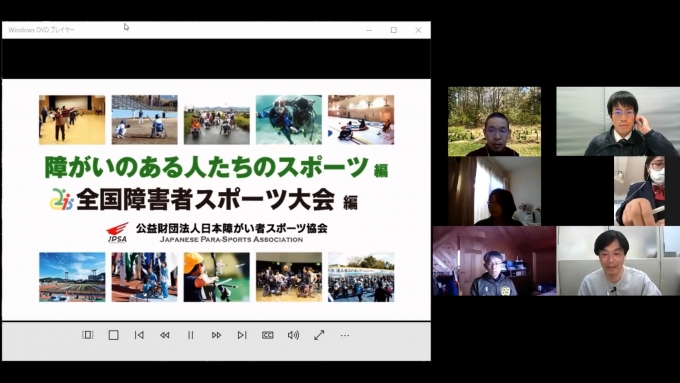Select participant video beside the window curtain
The image size is (680, 383).
coord(494,191)
